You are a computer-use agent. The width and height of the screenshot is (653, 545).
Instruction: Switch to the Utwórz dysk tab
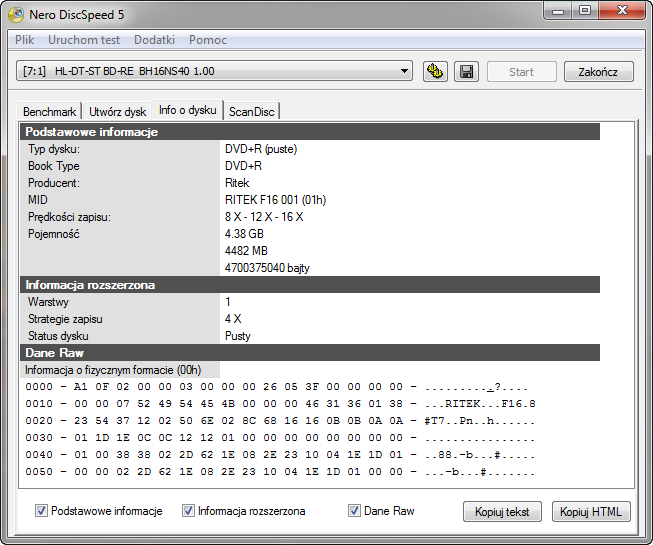click(x=117, y=112)
